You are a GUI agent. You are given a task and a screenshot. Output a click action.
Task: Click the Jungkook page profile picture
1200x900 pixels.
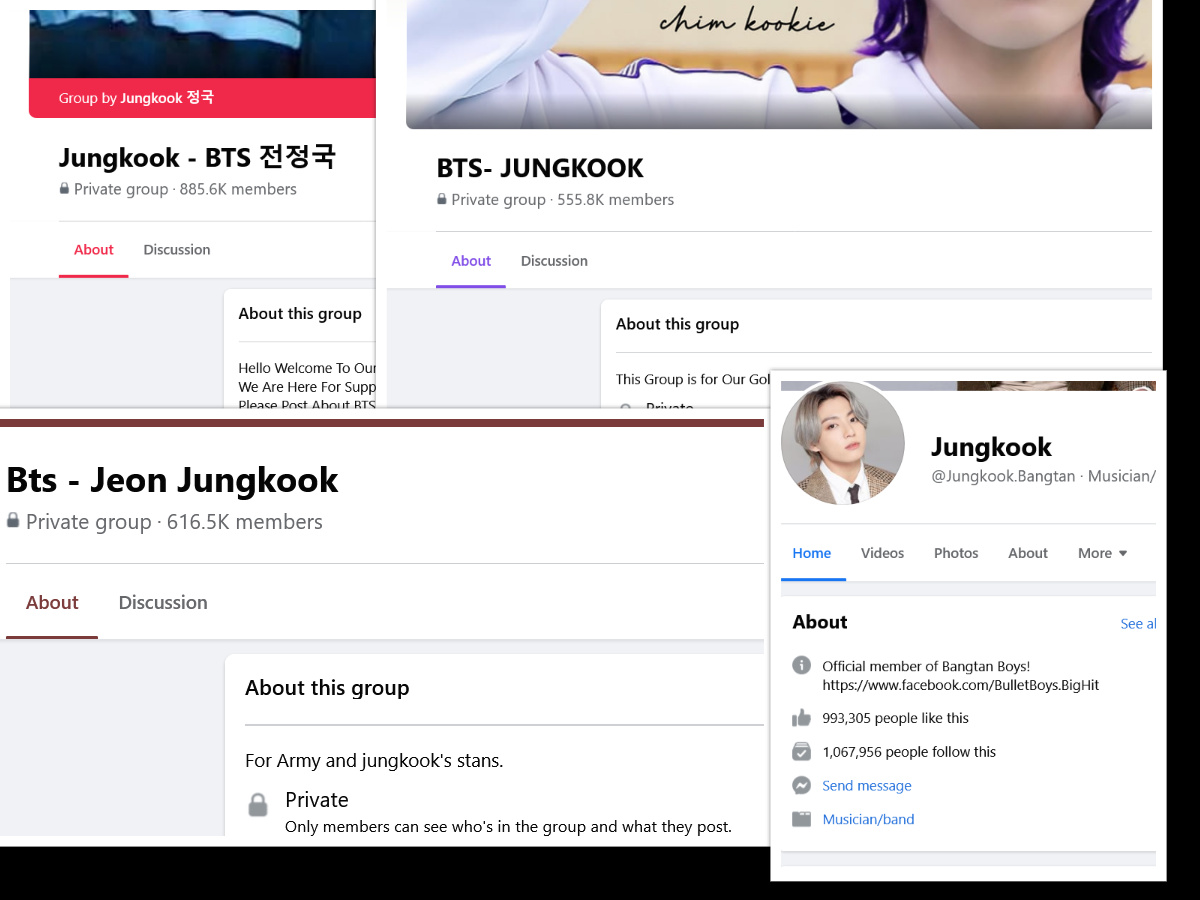842,443
